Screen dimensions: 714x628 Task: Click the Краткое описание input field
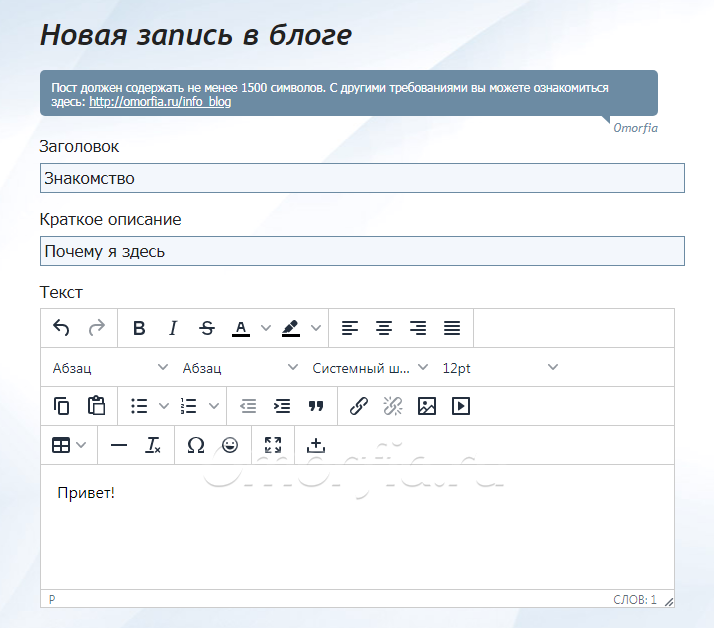click(362, 251)
